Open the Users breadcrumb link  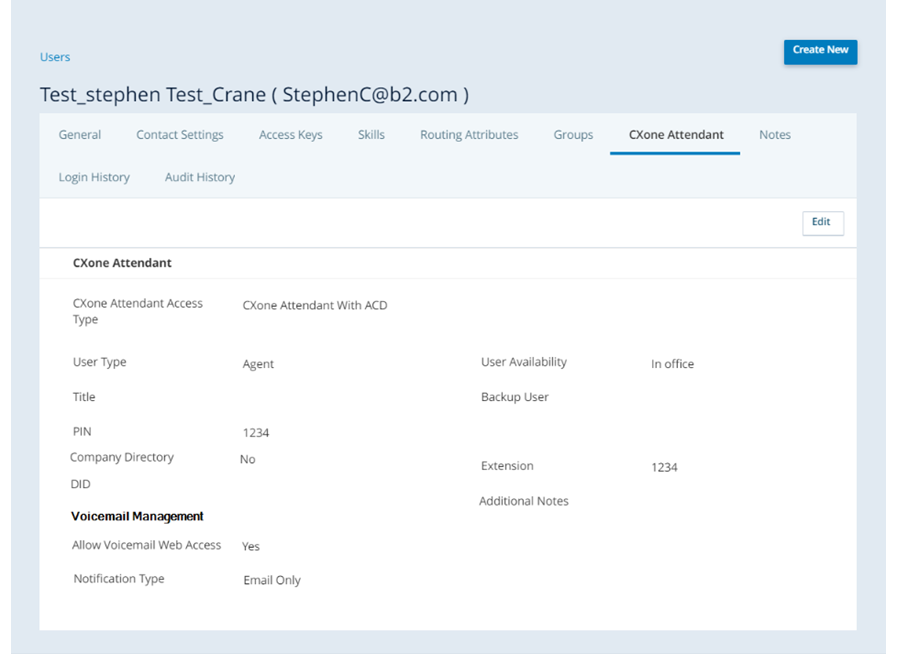55,57
